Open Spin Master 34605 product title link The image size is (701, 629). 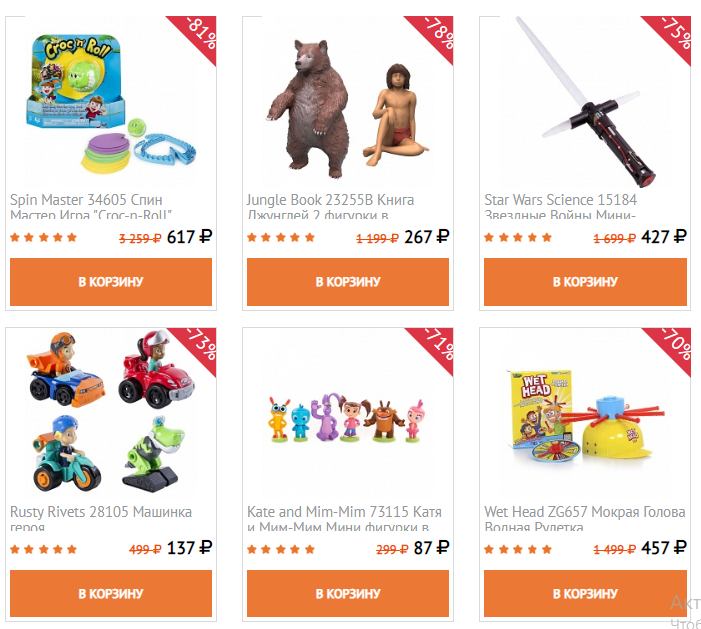tap(91, 207)
